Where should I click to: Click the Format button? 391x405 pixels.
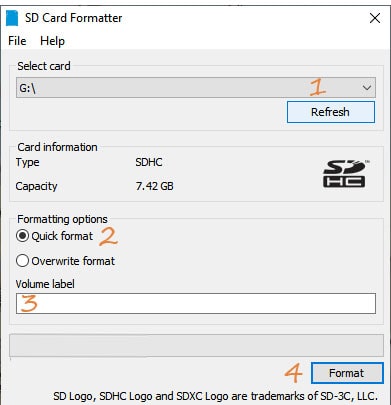point(347,373)
